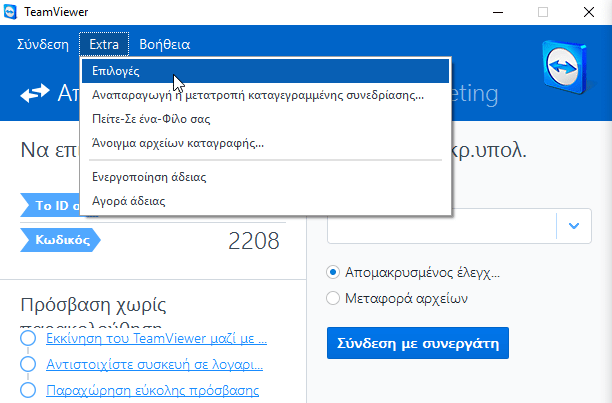The image size is (612, 403).
Task: Open Άνοιγμα αρχείων καταγραφής menu entry
Action: (265, 143)
